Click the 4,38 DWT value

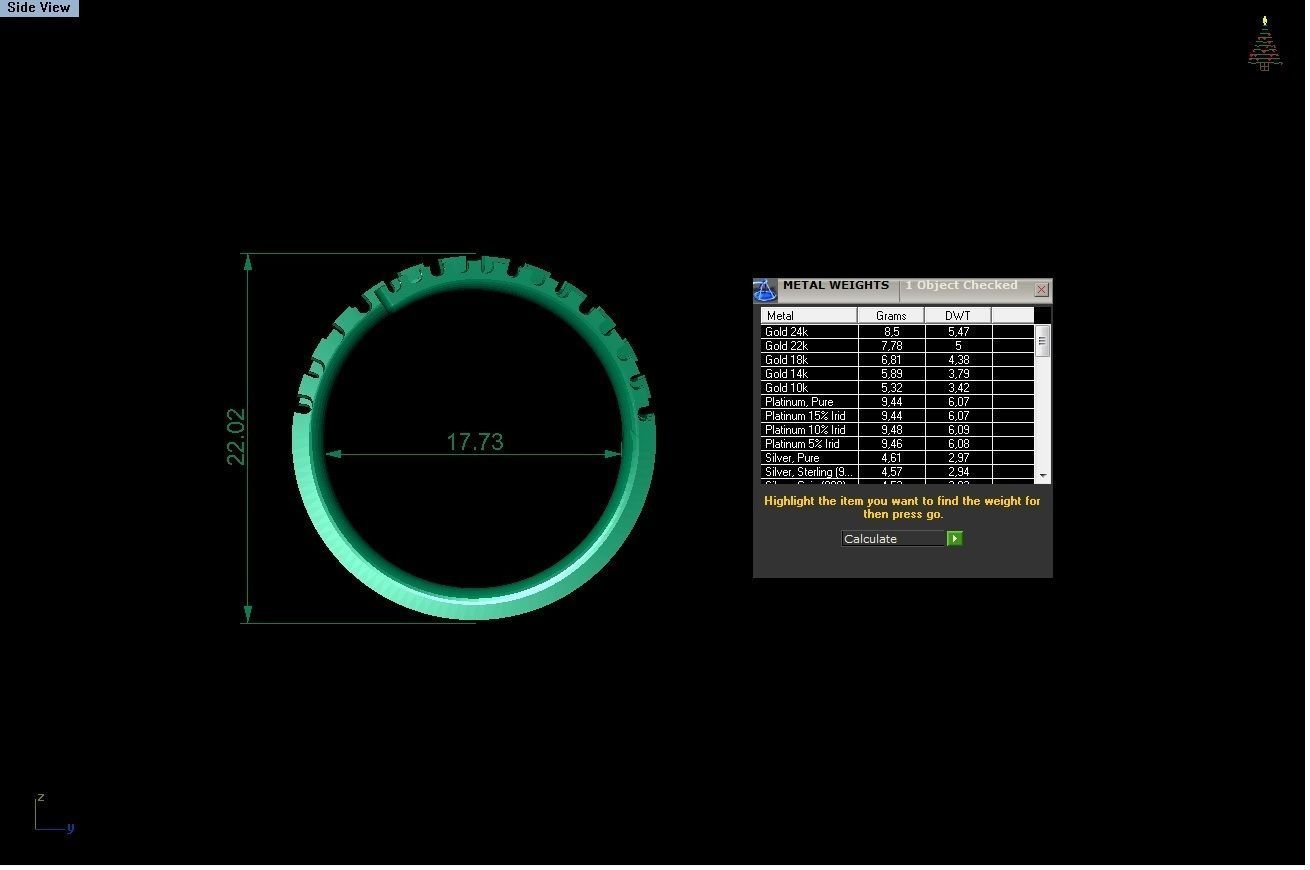click(958, 360)
